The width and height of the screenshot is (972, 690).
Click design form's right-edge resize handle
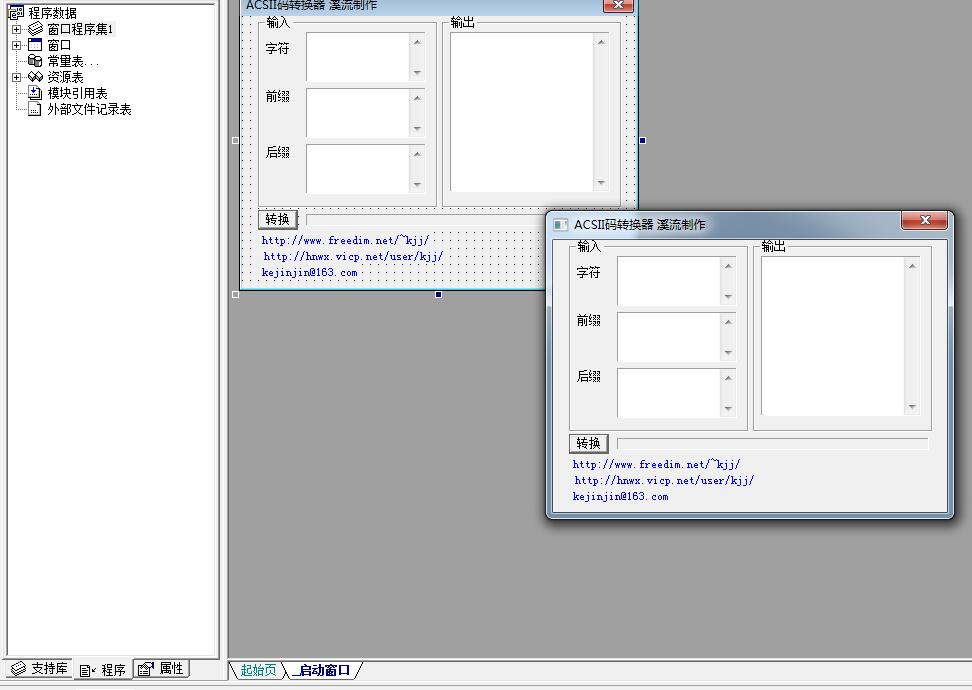click(x=642, y=141)
